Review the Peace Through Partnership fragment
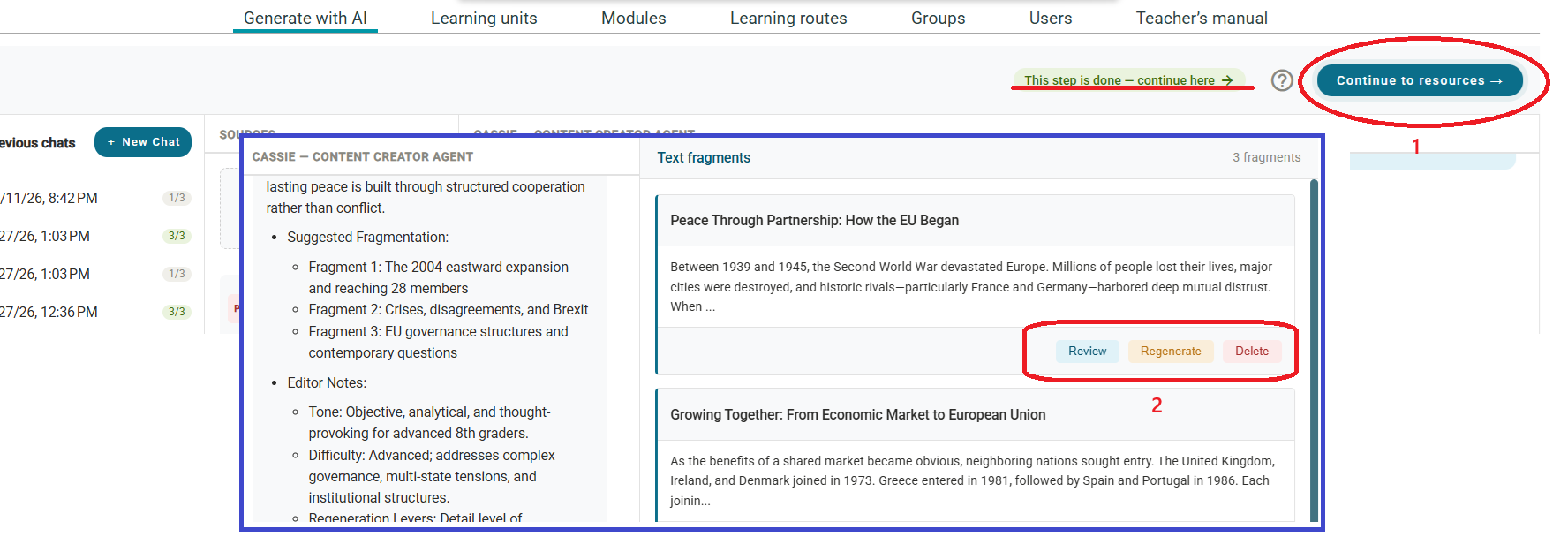 tap(1087, 352)
